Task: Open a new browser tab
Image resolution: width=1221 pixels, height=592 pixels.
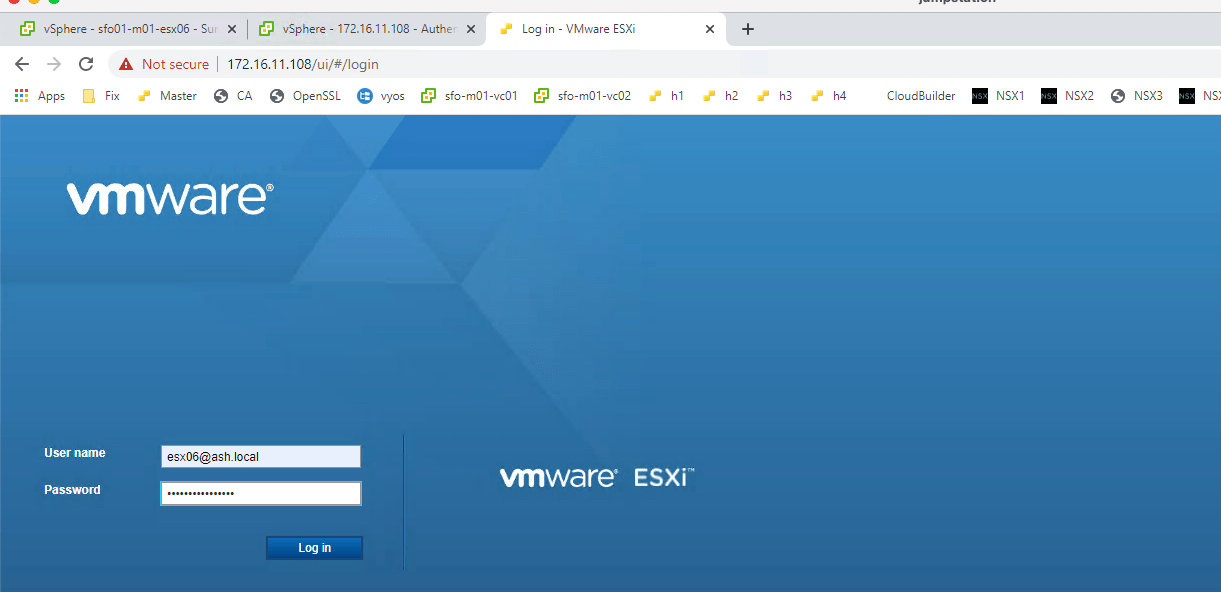Action: [747, 29]
